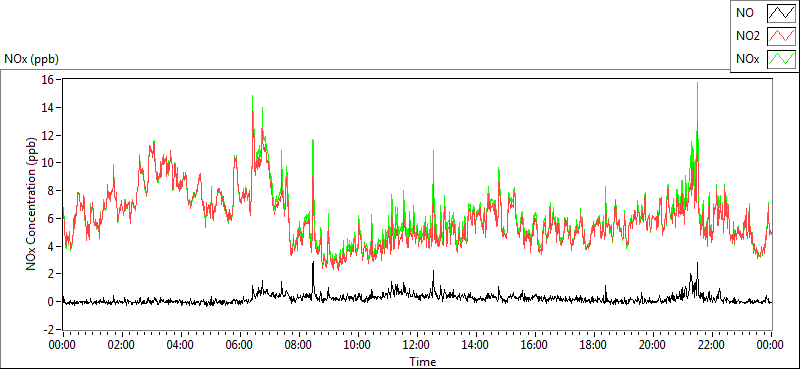Screen dimensions: 800x369
Task: Click the y-axis value -2
Action: point(50,330)
